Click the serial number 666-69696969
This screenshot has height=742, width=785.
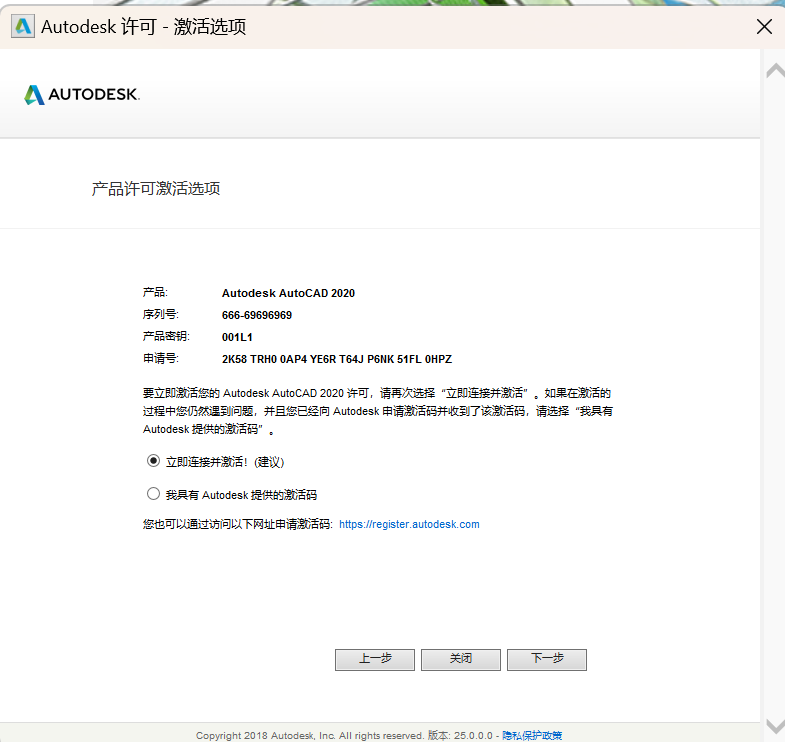pyautogui.click(x=257, y=315)
